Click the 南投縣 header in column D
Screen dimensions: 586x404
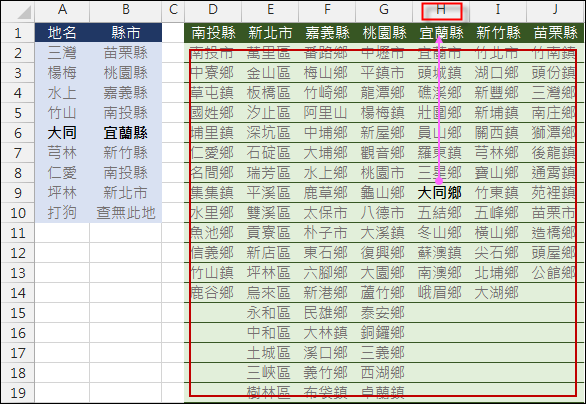[213, 33]
